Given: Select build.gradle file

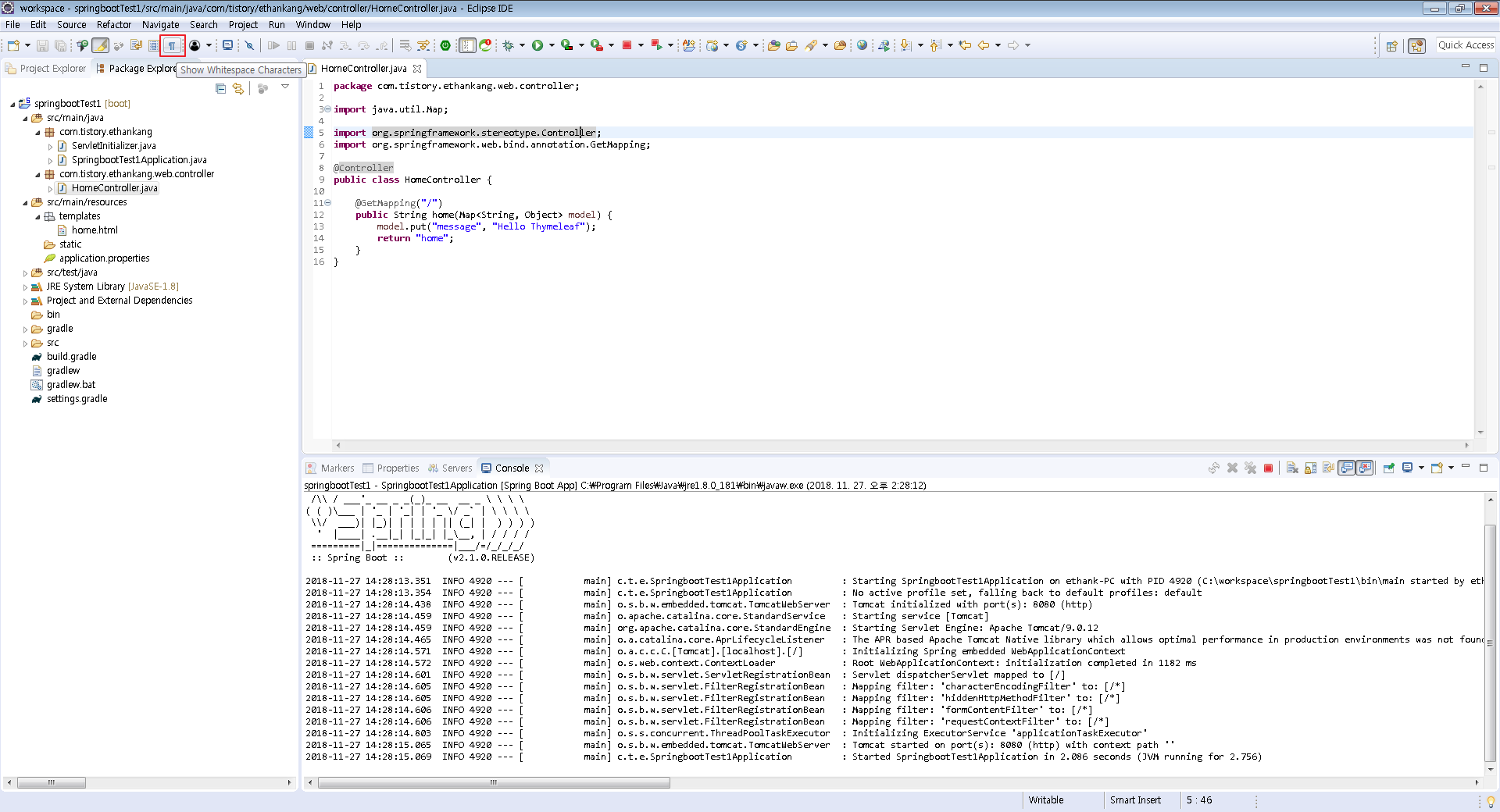Looking at the screenshot, I should pyautogui.click(x=71, y=357).
